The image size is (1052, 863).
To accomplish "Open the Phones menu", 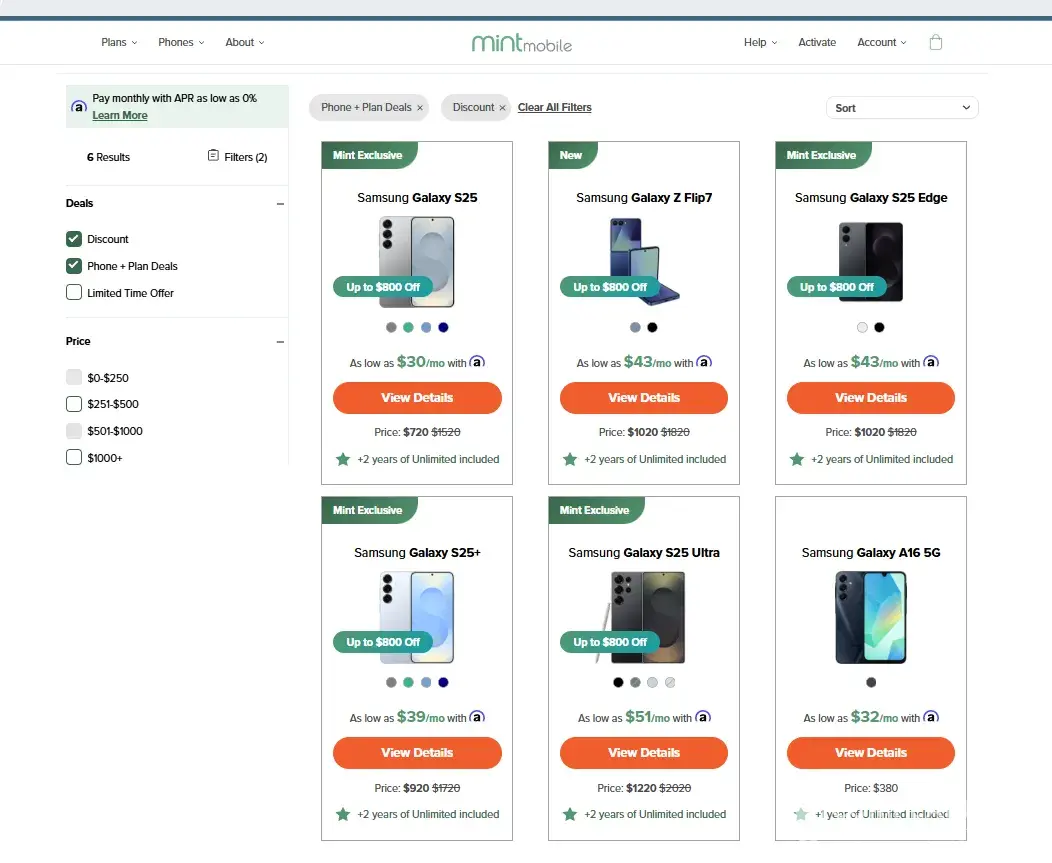I will tap(181, 42).
